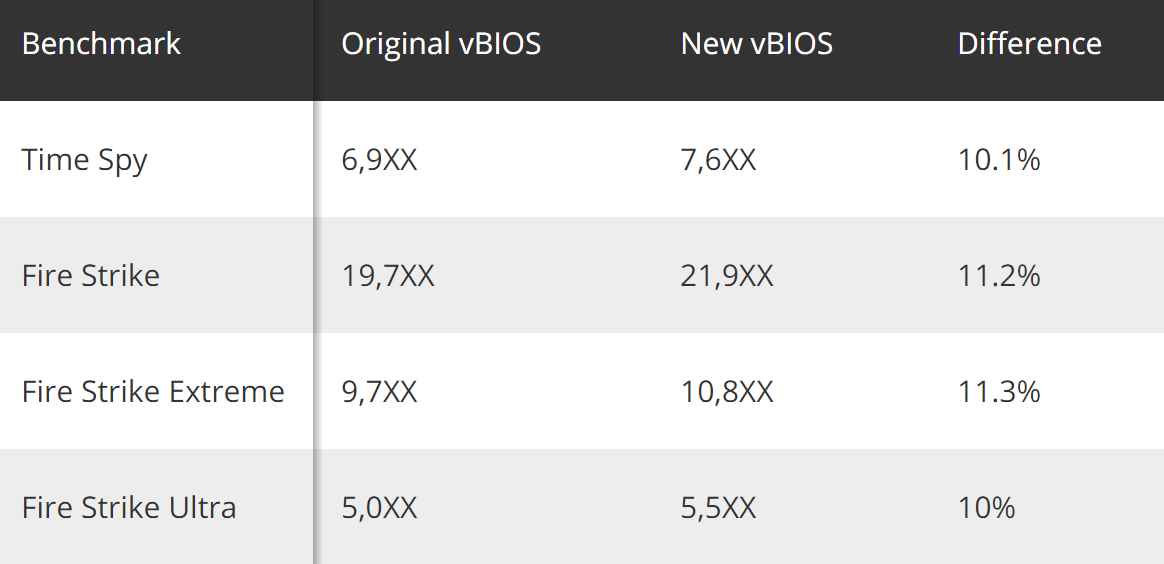This screenshot has width=1164, height=564.
Task: Click Fire Strike Ultra score 5,0XX
Action: click(x=379, y=507)
